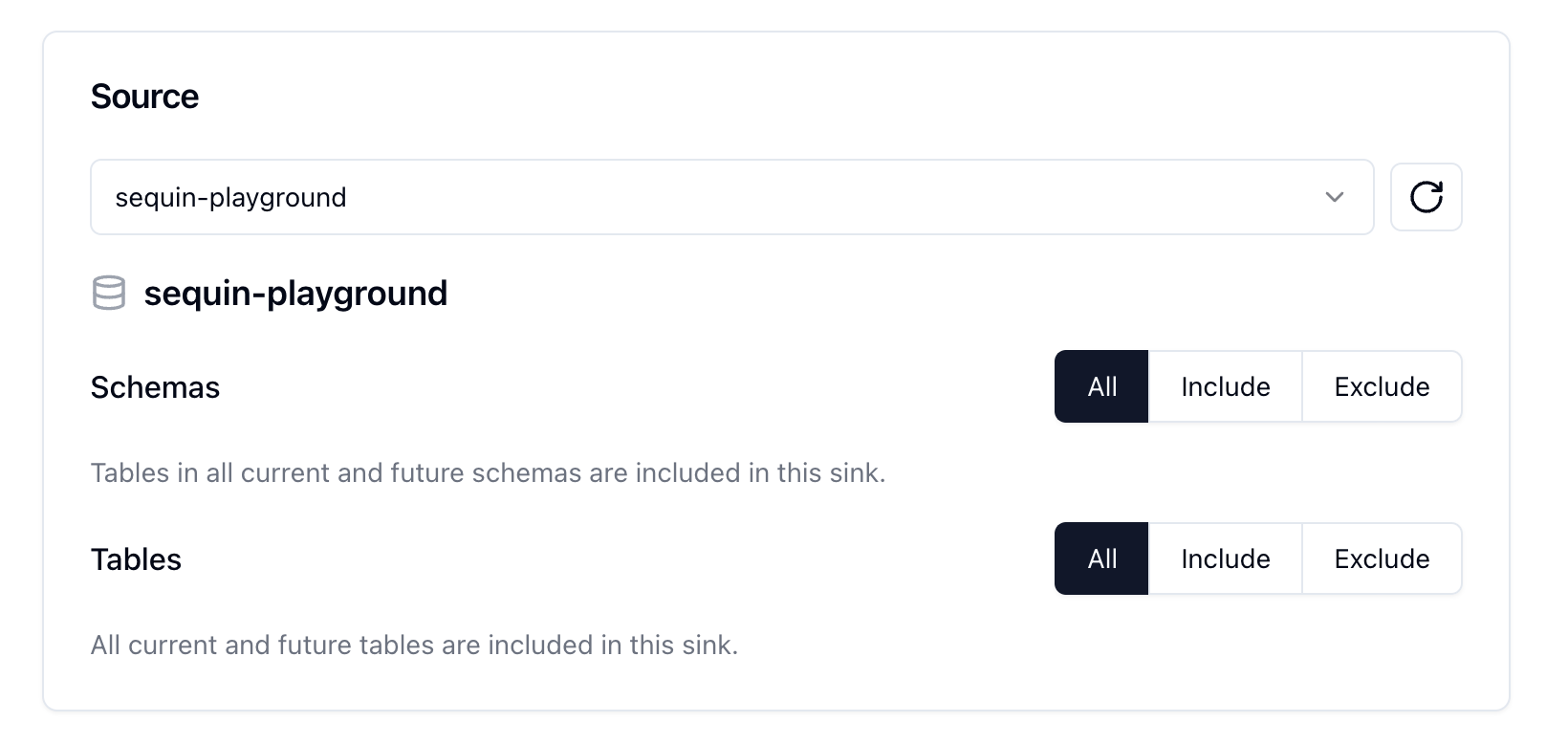Switch Tables filter to Include
The image size is (1568, 744).
point(1225,558)
